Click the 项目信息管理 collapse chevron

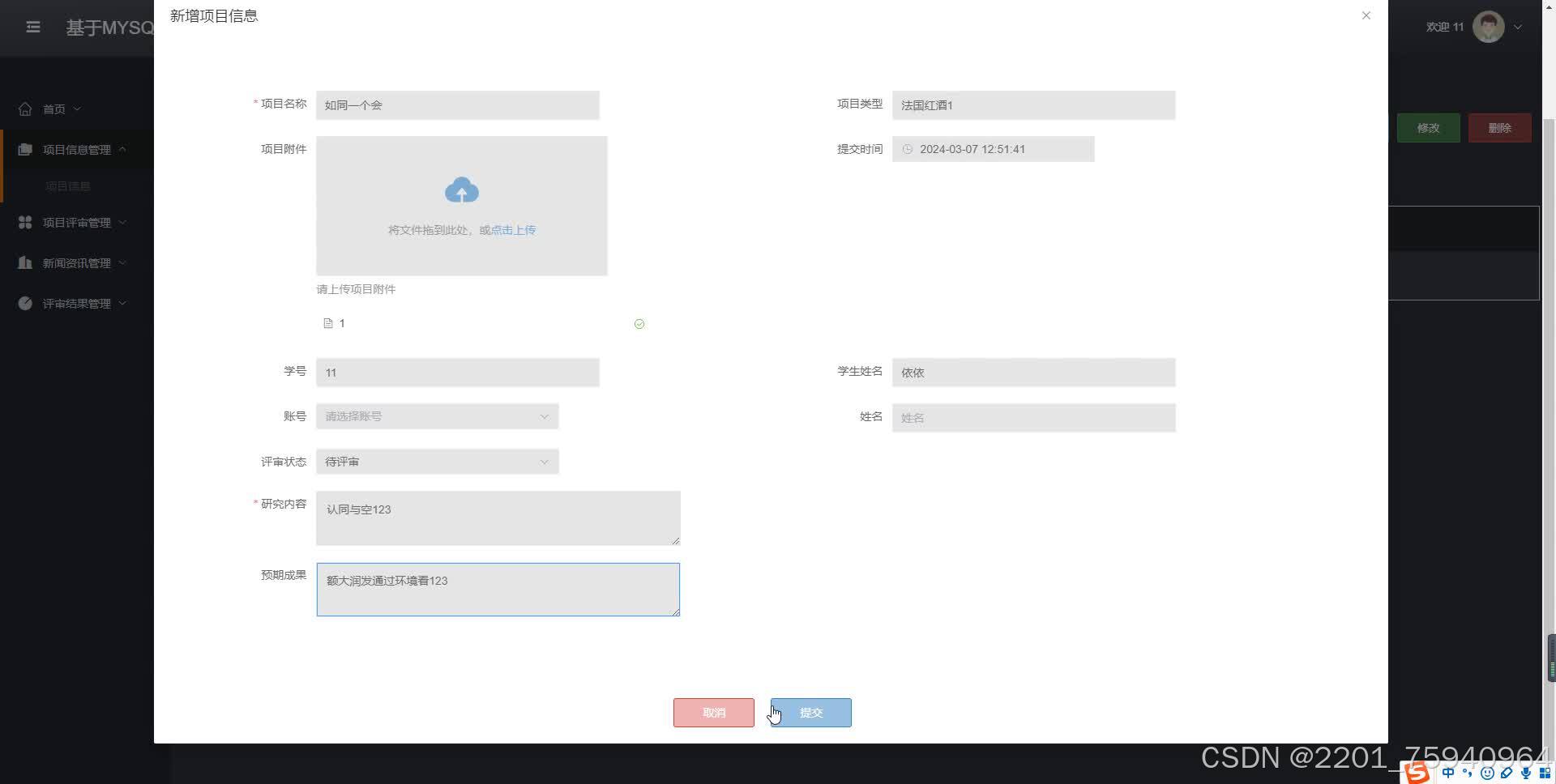[x=122, y=149]
